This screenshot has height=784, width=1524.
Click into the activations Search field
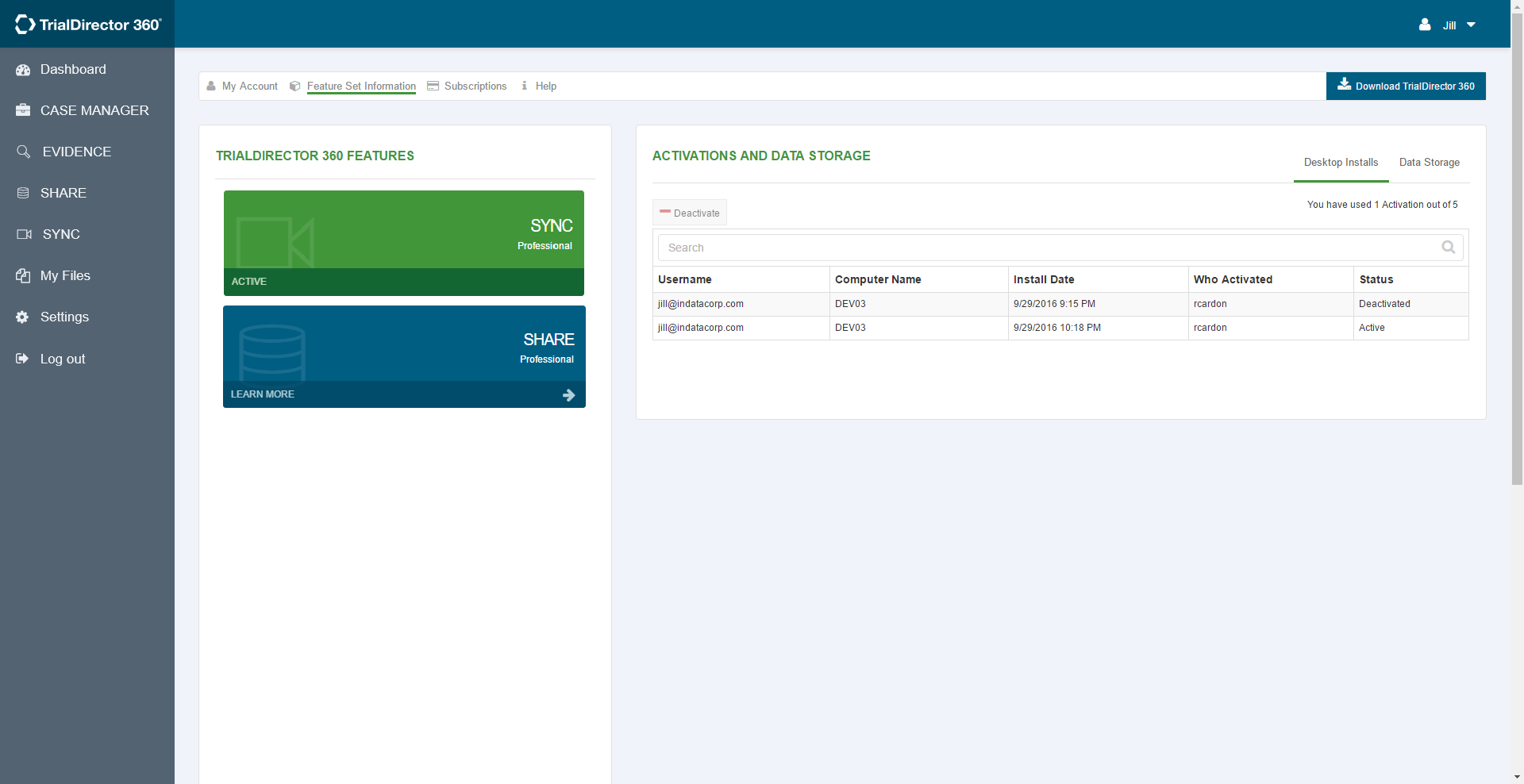click(x=1060, y=248)
